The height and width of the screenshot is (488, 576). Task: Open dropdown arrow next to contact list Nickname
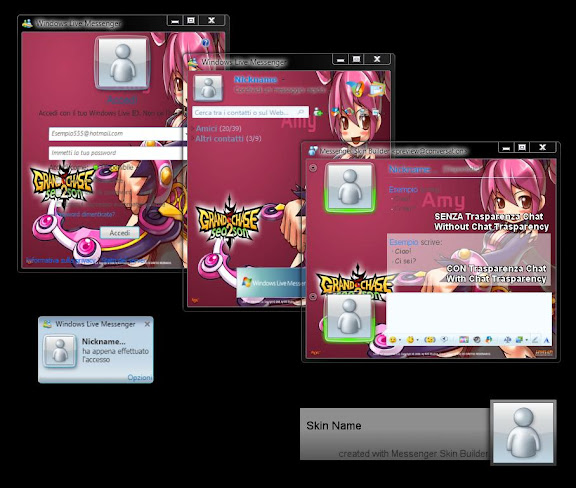(x=283, y=80)
